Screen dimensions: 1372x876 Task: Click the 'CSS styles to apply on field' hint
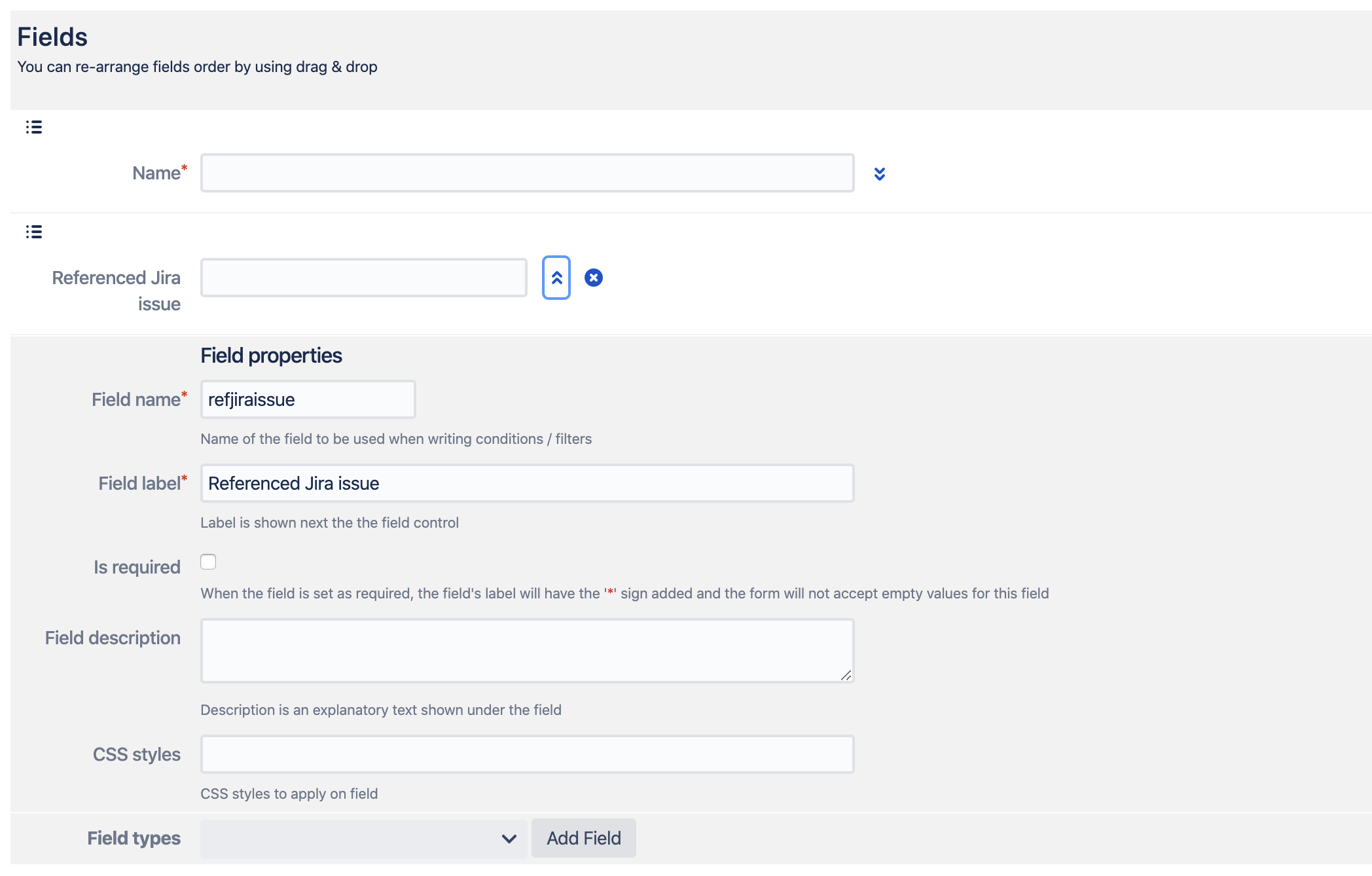tap(289, 794)
